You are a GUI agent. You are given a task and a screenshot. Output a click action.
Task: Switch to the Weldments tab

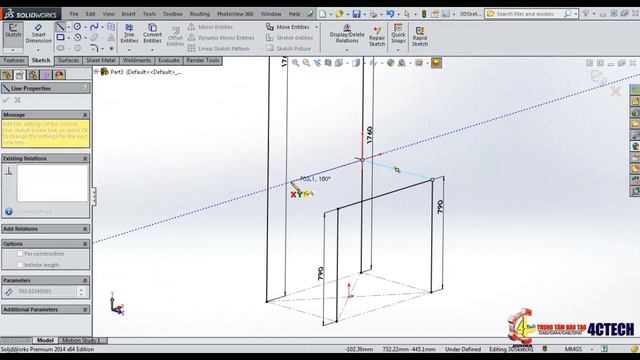point(137,60)
